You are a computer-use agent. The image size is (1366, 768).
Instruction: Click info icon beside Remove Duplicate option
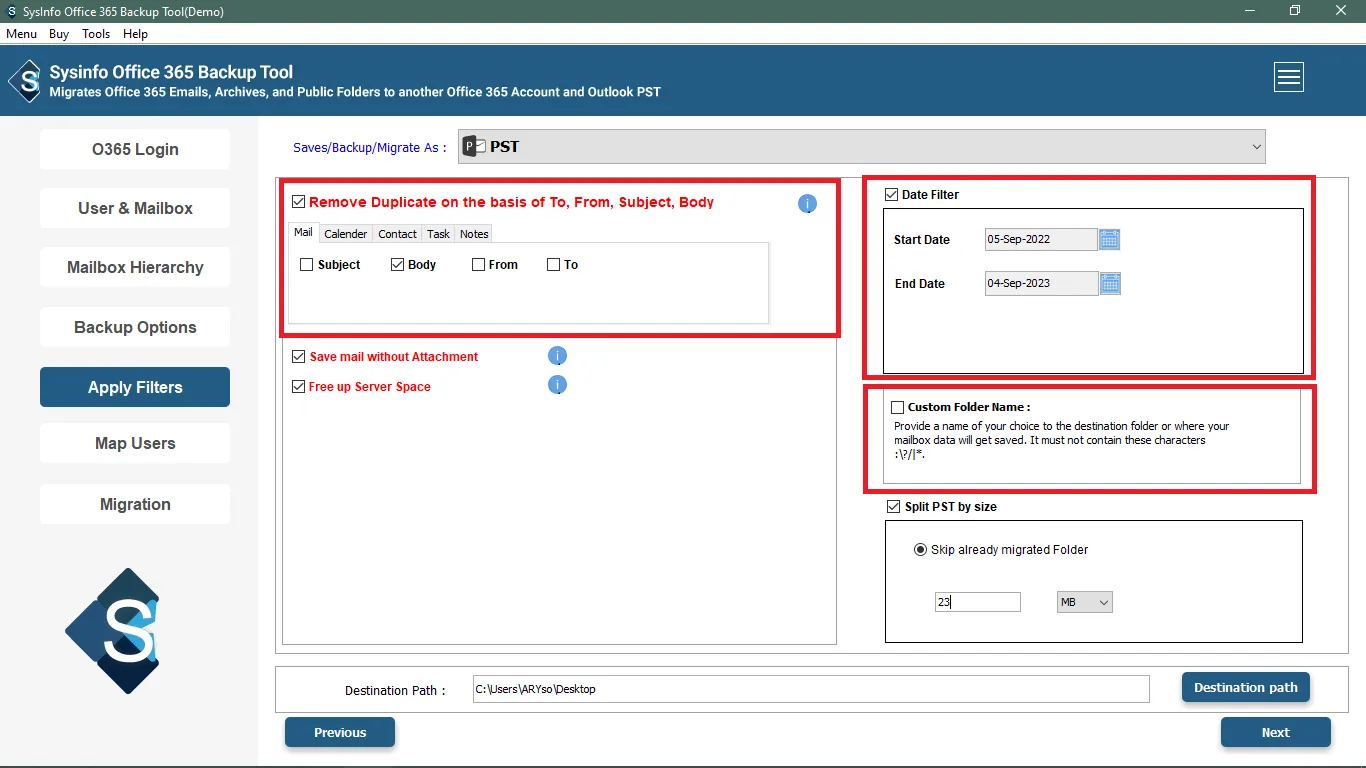click(807, 204)
